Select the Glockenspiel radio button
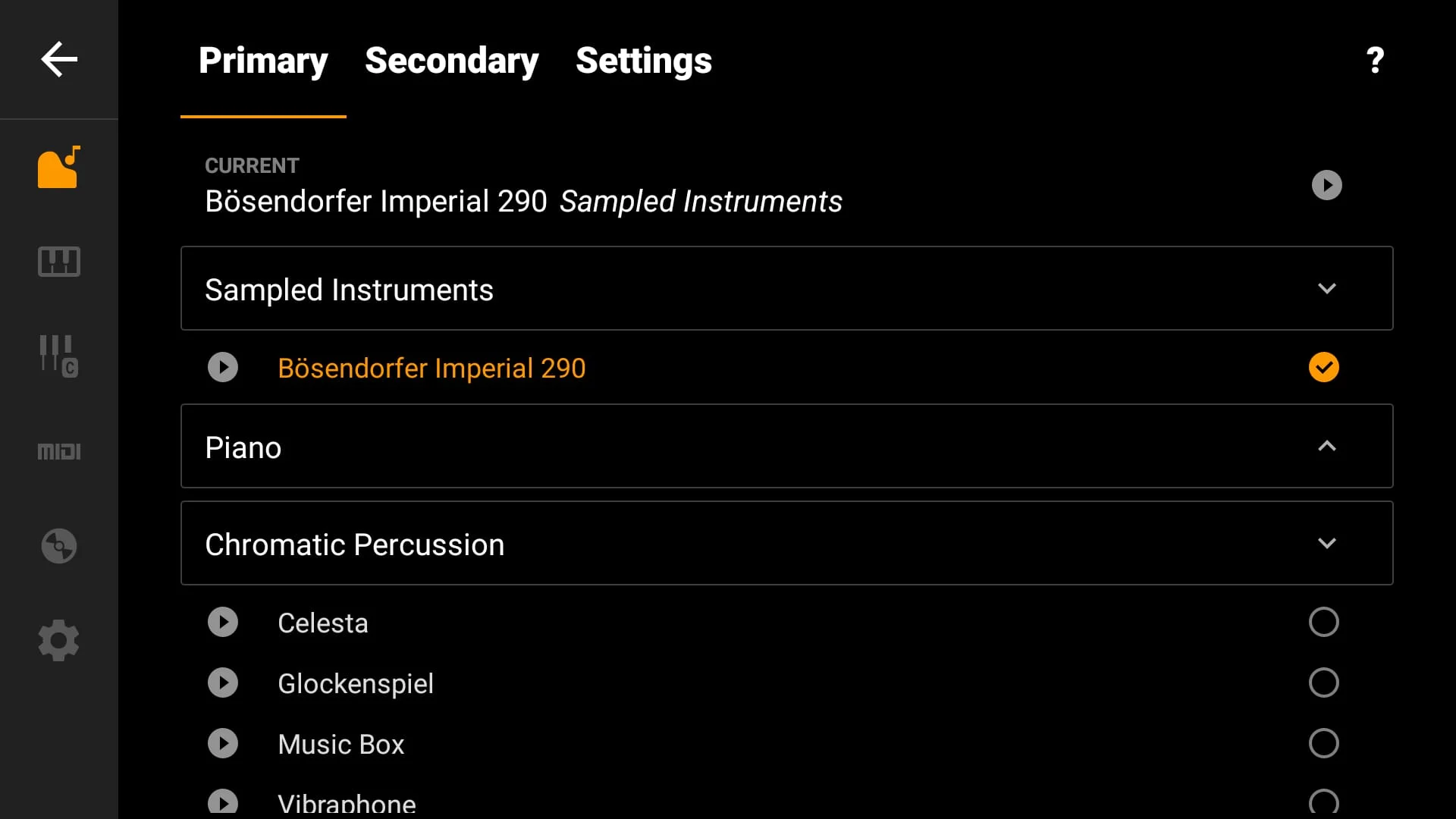The image size is (1456, 819). point(1323,682)
